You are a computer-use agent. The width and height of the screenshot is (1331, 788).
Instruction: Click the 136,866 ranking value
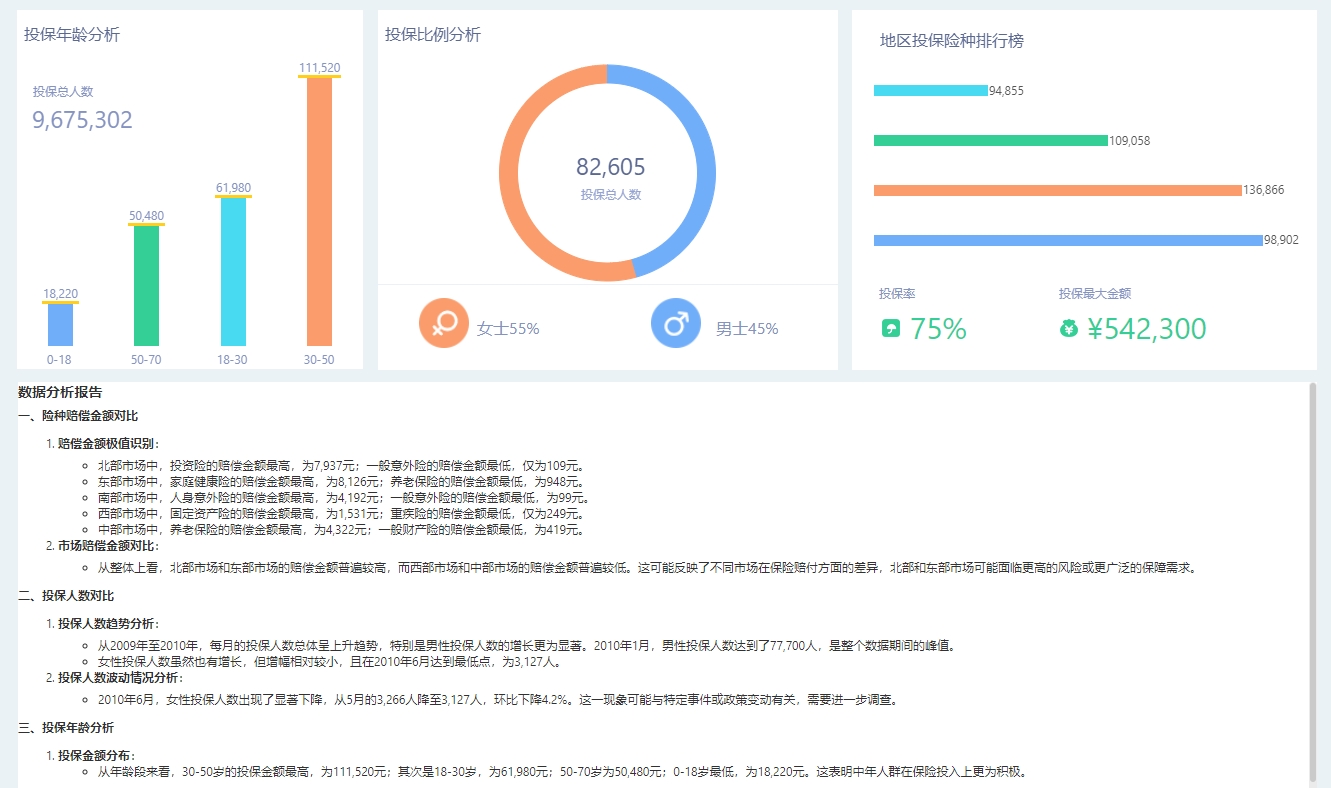coord(1264,190)
